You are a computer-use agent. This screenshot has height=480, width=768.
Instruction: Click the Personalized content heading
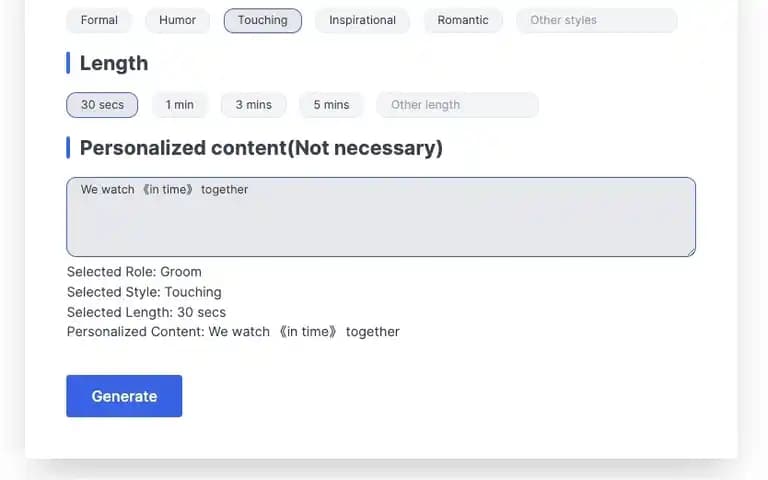point(261,148)
